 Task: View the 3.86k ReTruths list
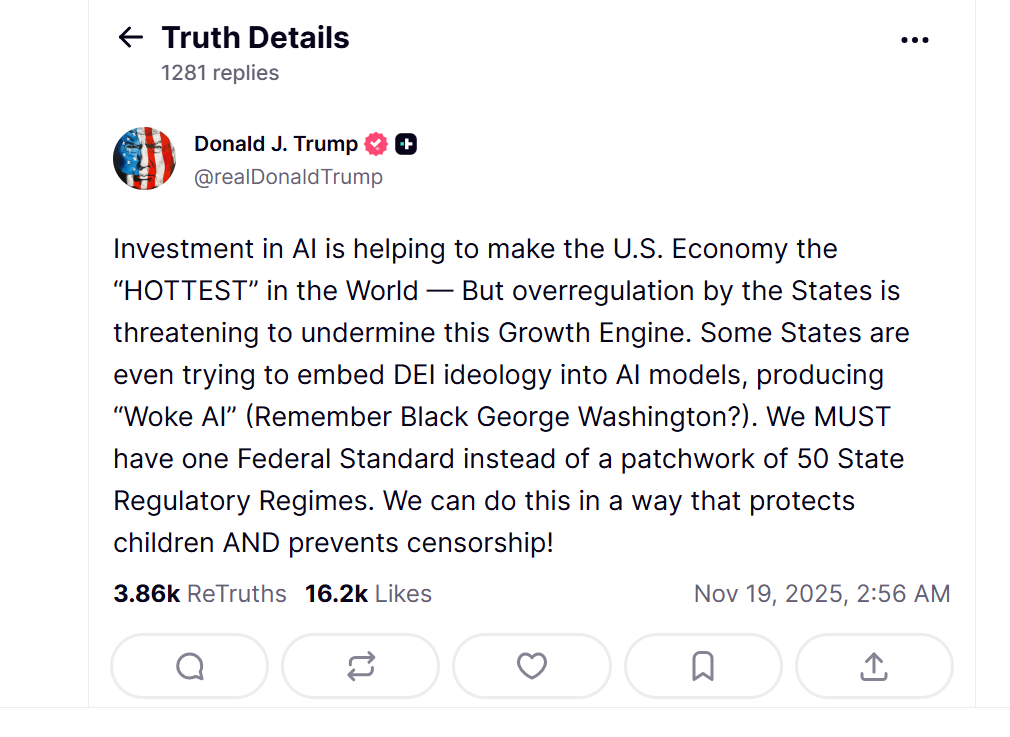tap(200, 594)
